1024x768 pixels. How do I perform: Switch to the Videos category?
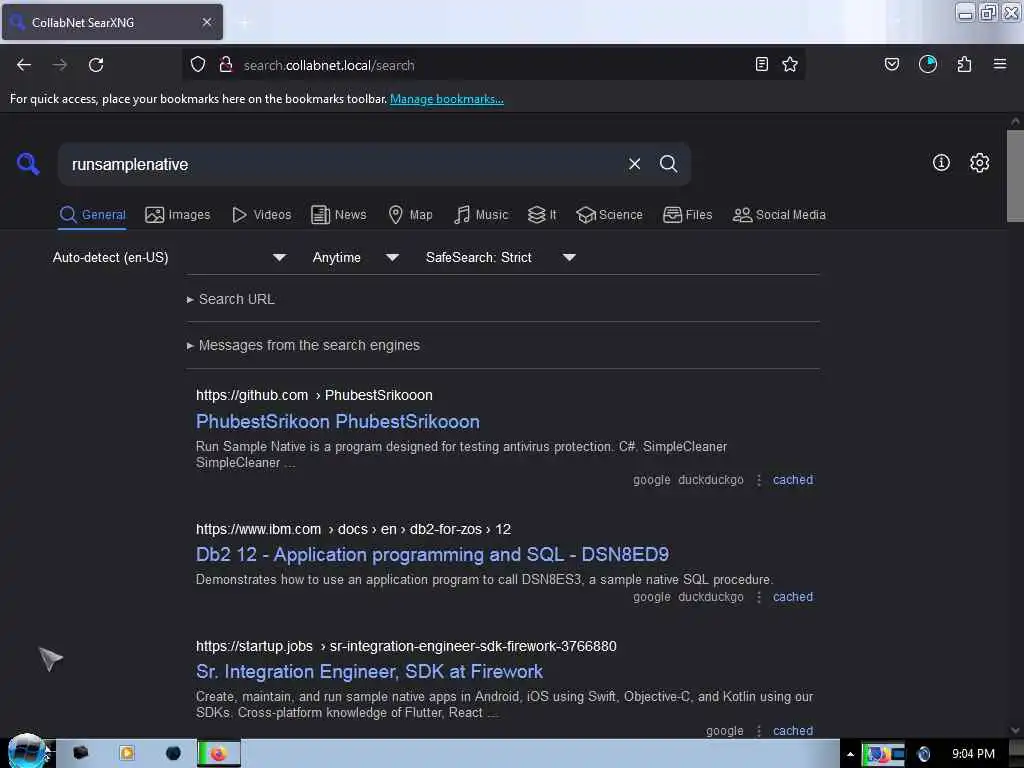point(261,215)
